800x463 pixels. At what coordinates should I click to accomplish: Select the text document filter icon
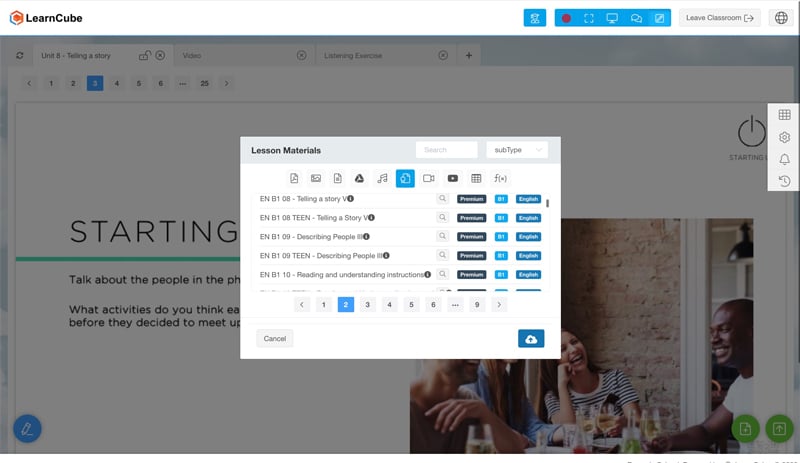(x=338, y=178)
